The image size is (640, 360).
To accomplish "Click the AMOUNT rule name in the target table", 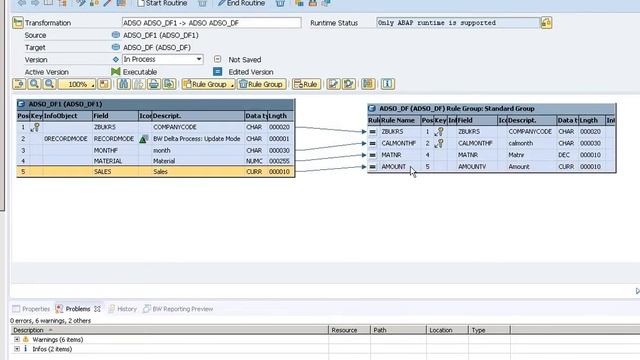I will [393, 167].
